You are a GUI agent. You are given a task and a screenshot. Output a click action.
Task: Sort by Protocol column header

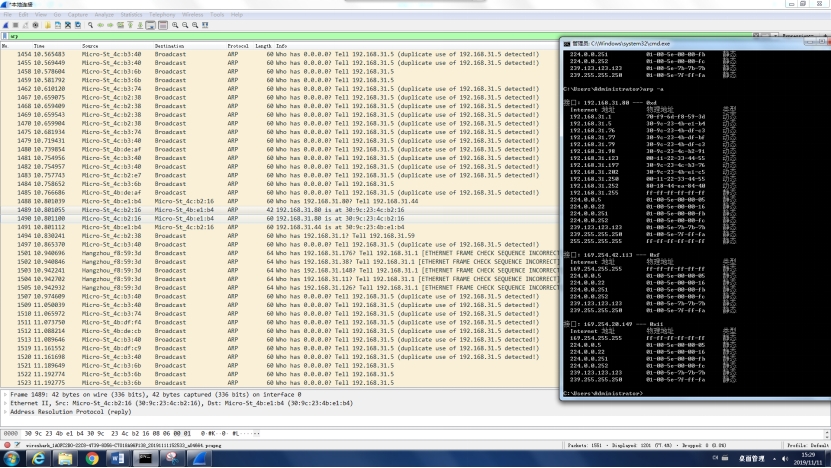pos(238,46)
